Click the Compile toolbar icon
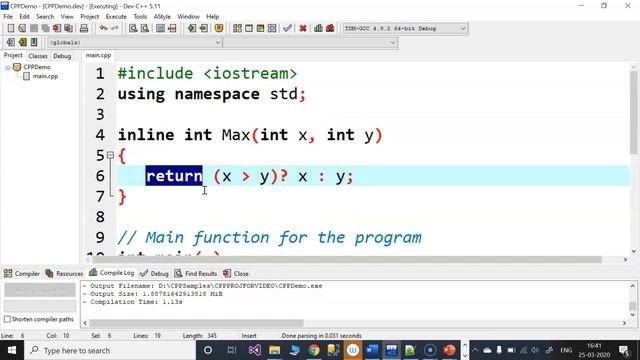640x360 pixels. pos(237,28)
